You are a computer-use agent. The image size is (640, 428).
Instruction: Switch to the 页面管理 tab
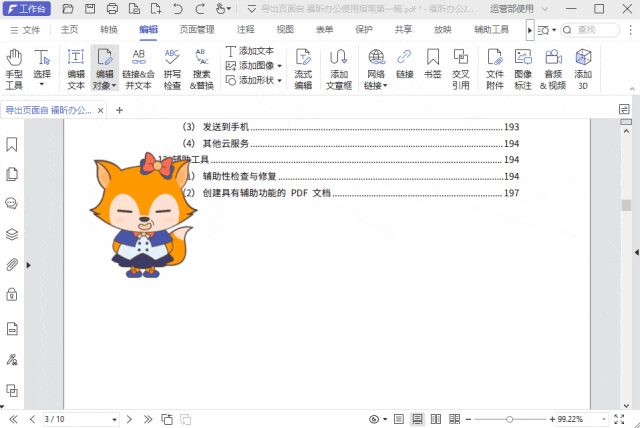click(197, 29)
